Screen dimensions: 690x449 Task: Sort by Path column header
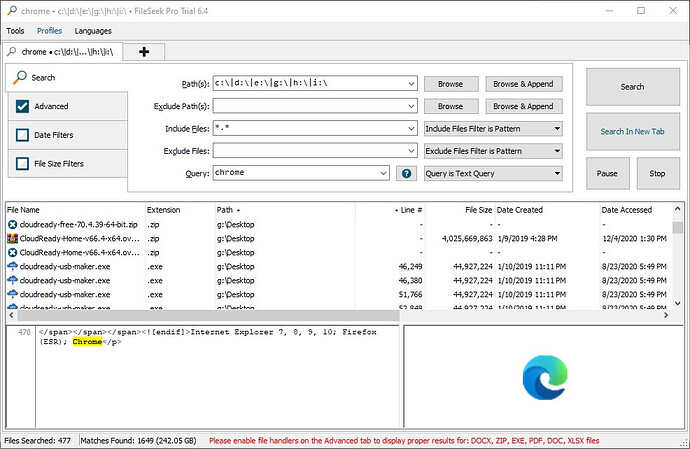tap(284, 210)
